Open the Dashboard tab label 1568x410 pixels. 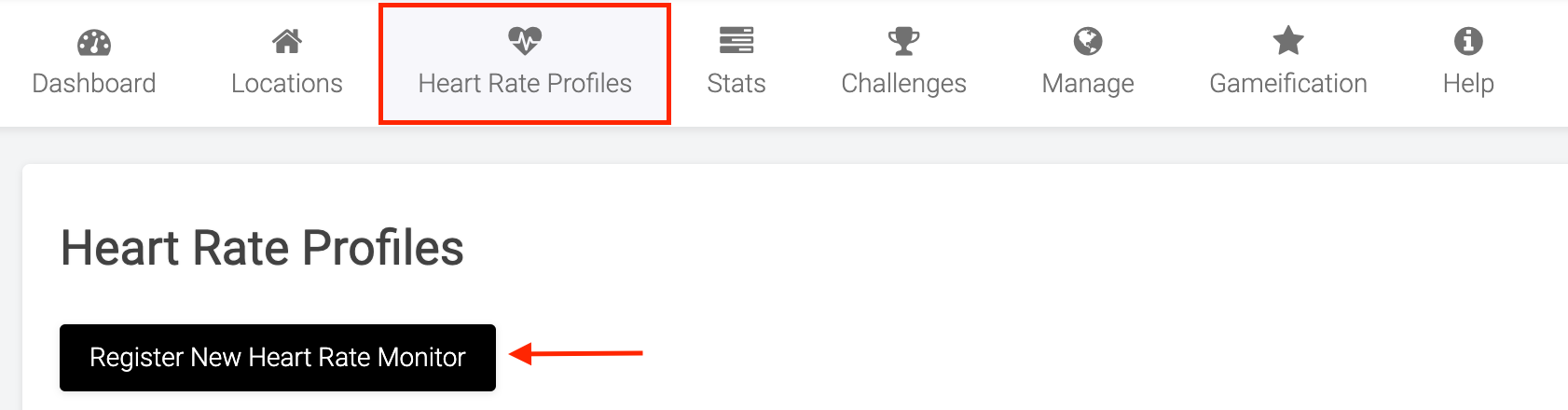coord(94,84)
